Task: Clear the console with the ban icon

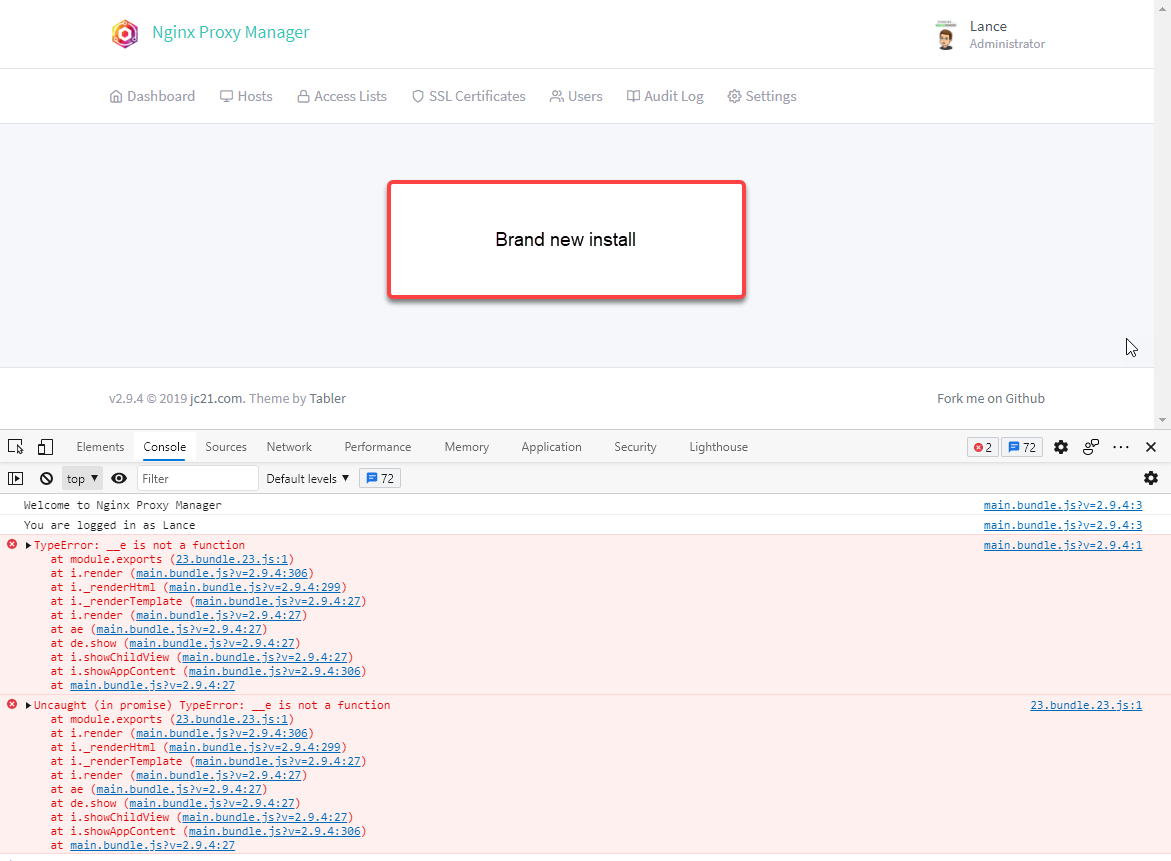Action: (46, 478)
